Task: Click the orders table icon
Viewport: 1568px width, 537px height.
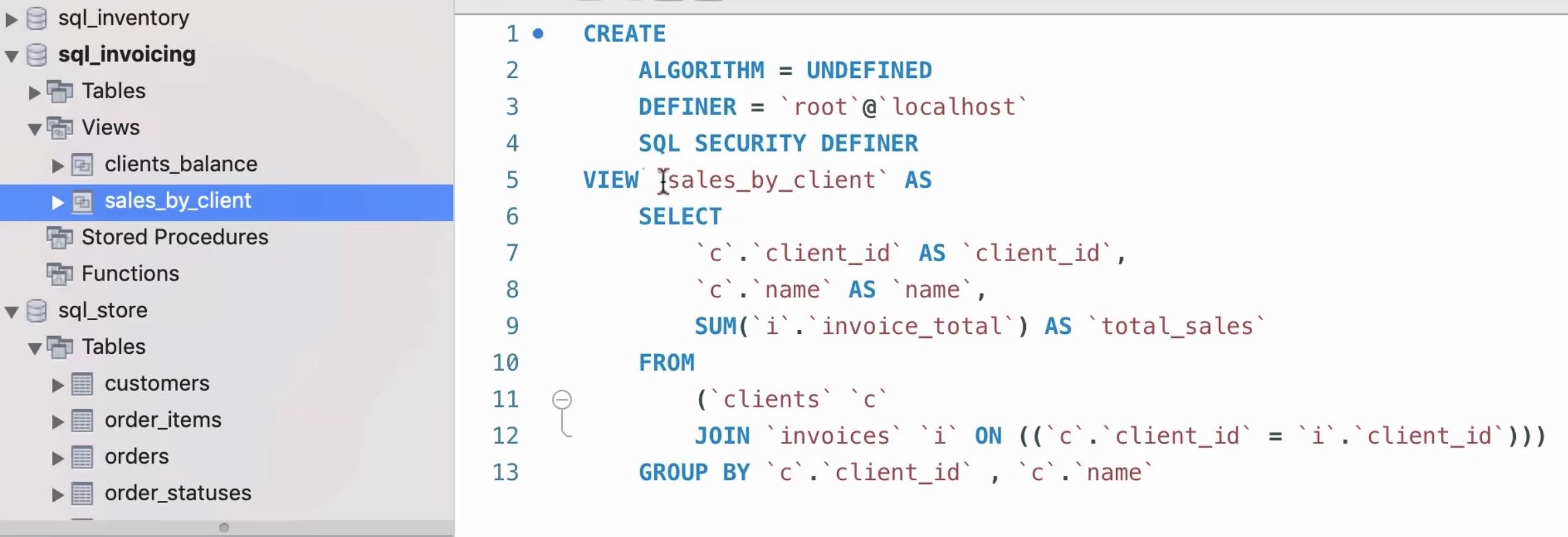Action: pyautogui.click(x=82, y=458)
